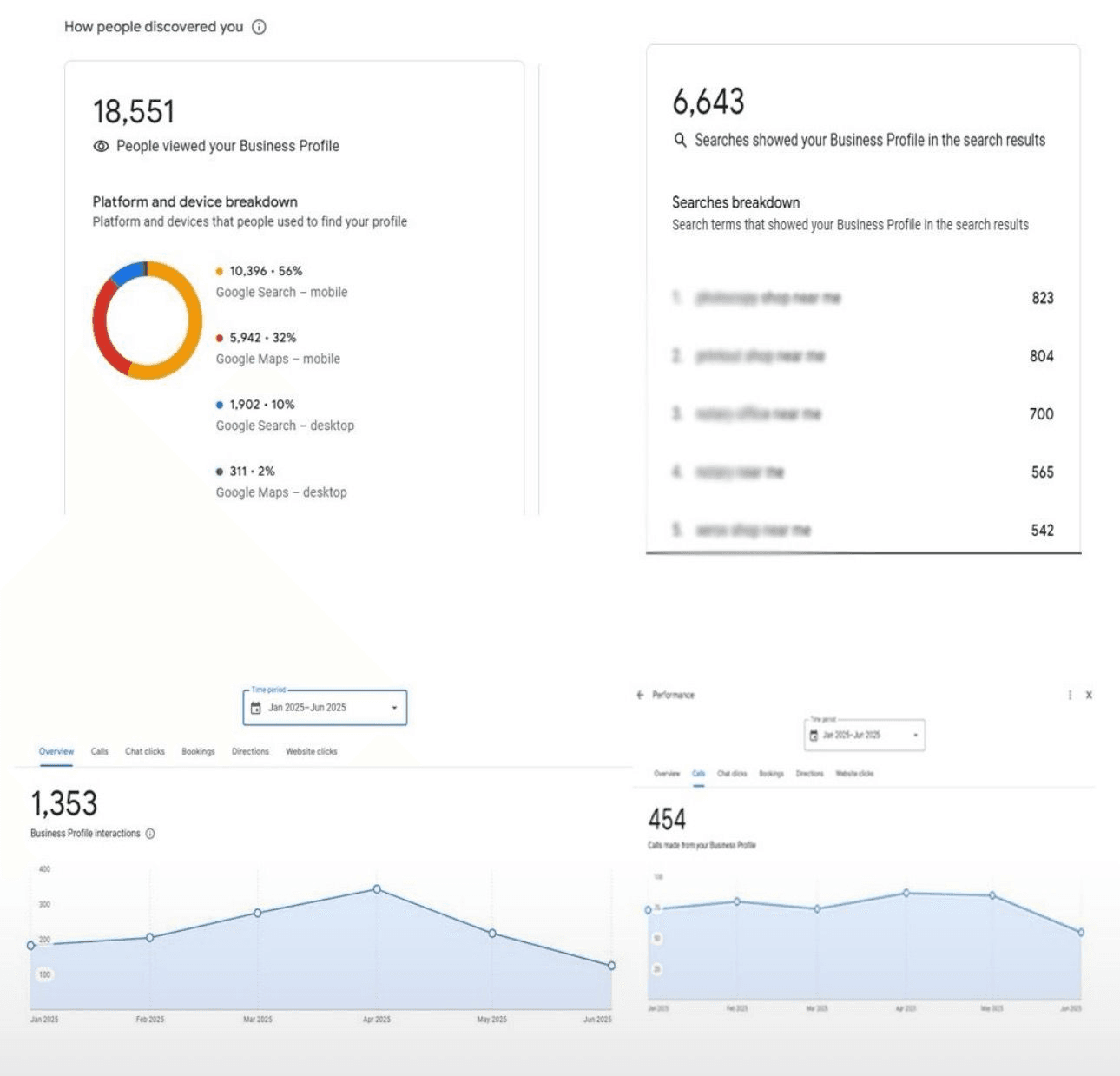The width and height of the screenshot is (1120, 1076).
Task: Open the time period dropdown on the Performance screen
Action: coord(862,736)
